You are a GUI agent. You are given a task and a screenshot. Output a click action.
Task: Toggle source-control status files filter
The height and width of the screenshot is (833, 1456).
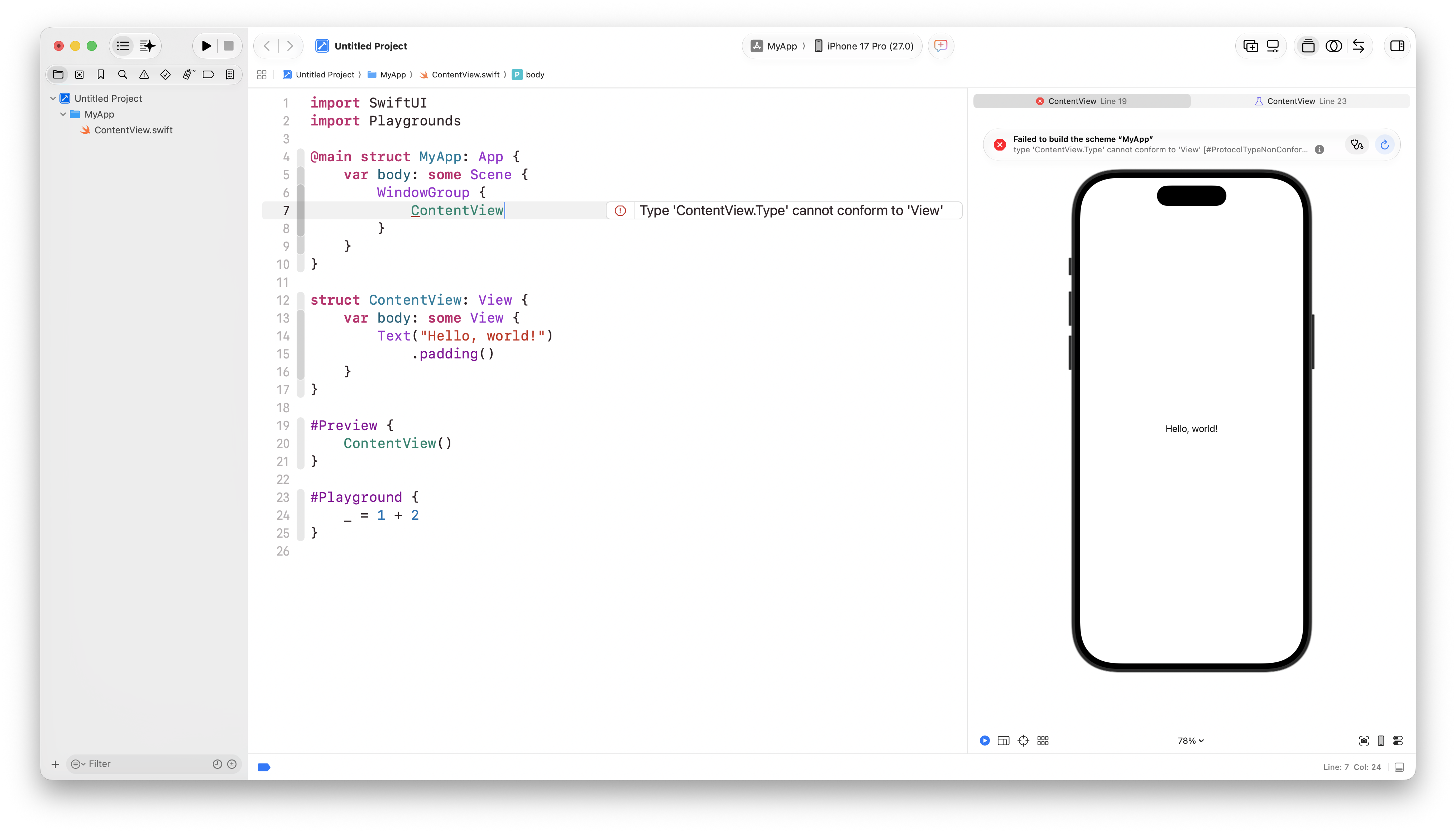pyautogui.click(x=231, y=764)
